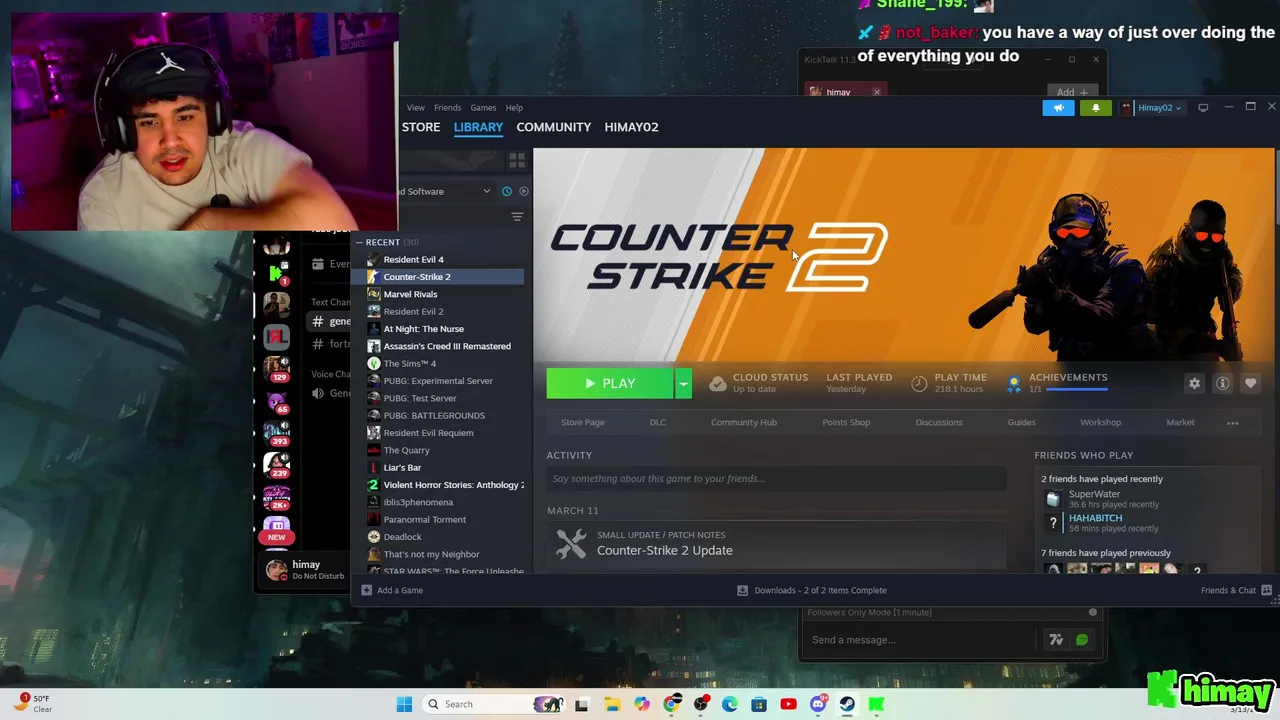Go to the STORE tab
The height and width of the screenshot is (720, 1280).
point(421,127)
